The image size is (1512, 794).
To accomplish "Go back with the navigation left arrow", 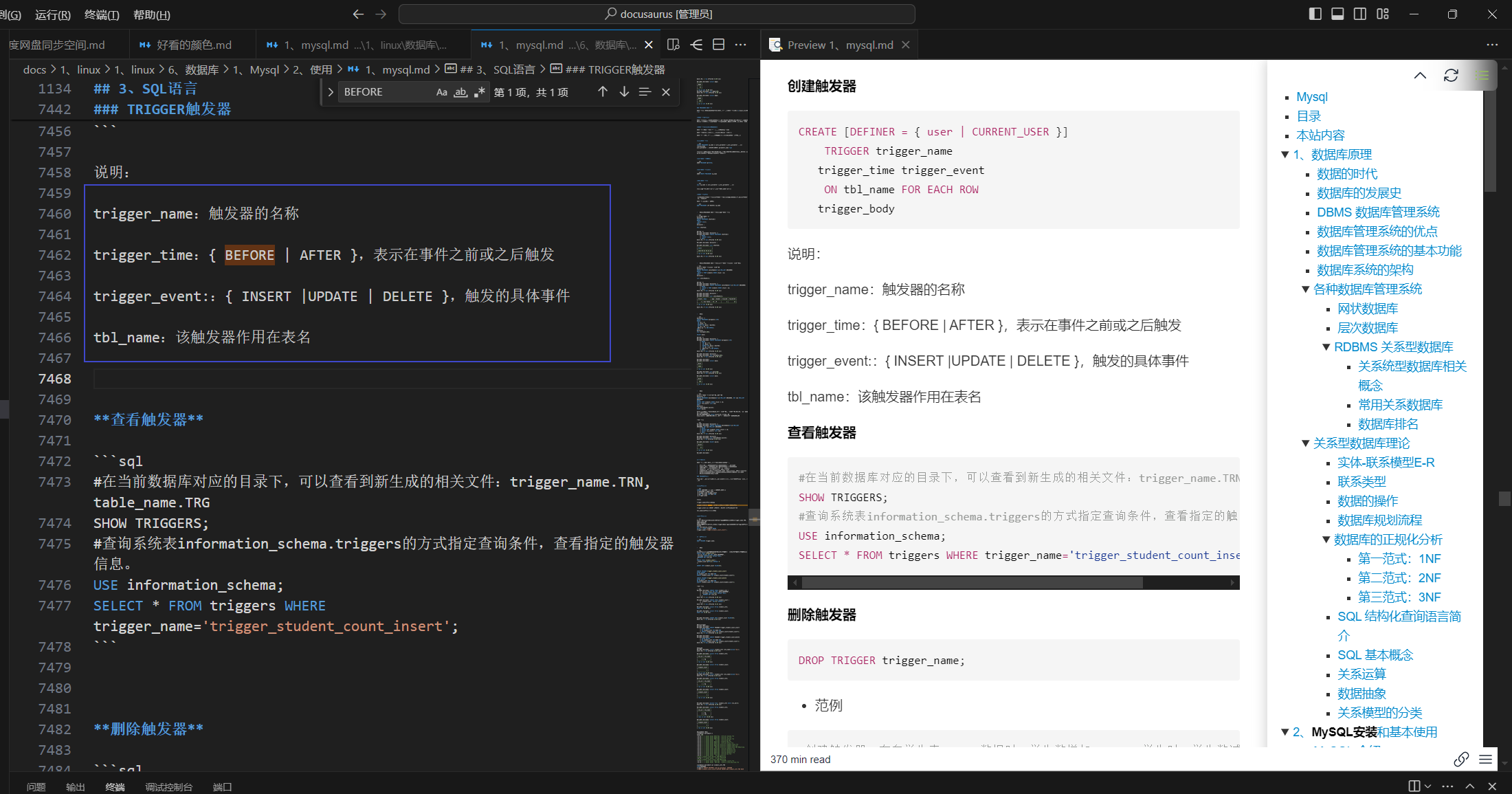I will (x=358, y=14).
